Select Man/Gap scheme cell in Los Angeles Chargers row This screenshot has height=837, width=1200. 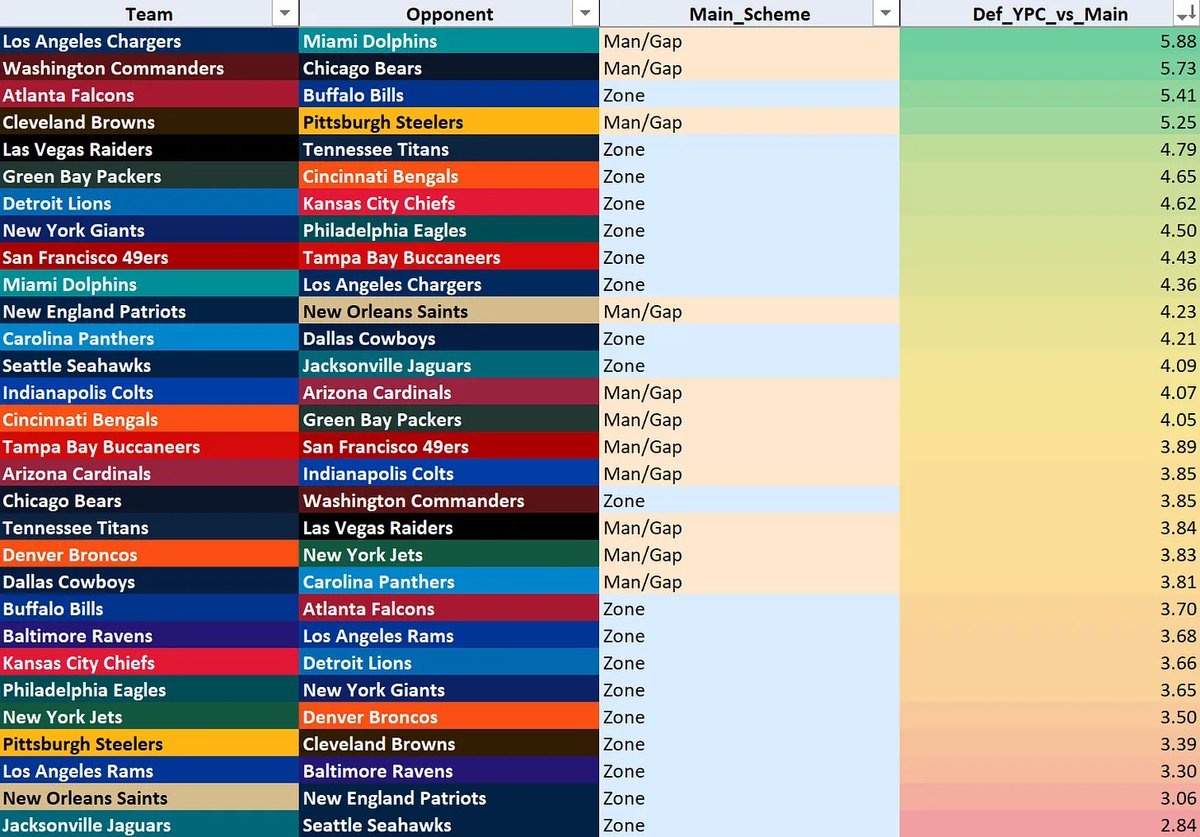(749, 42)
